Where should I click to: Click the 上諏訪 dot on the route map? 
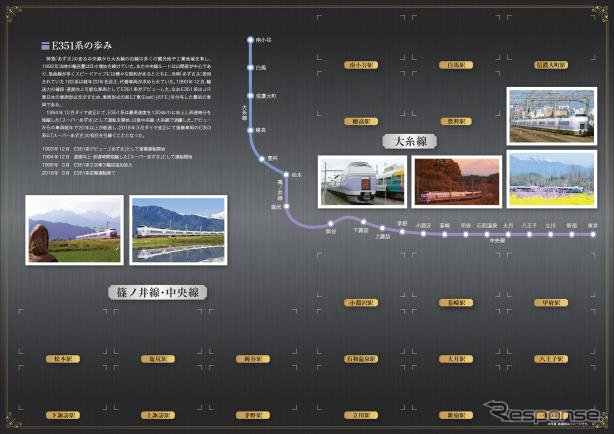coord(382,228)
